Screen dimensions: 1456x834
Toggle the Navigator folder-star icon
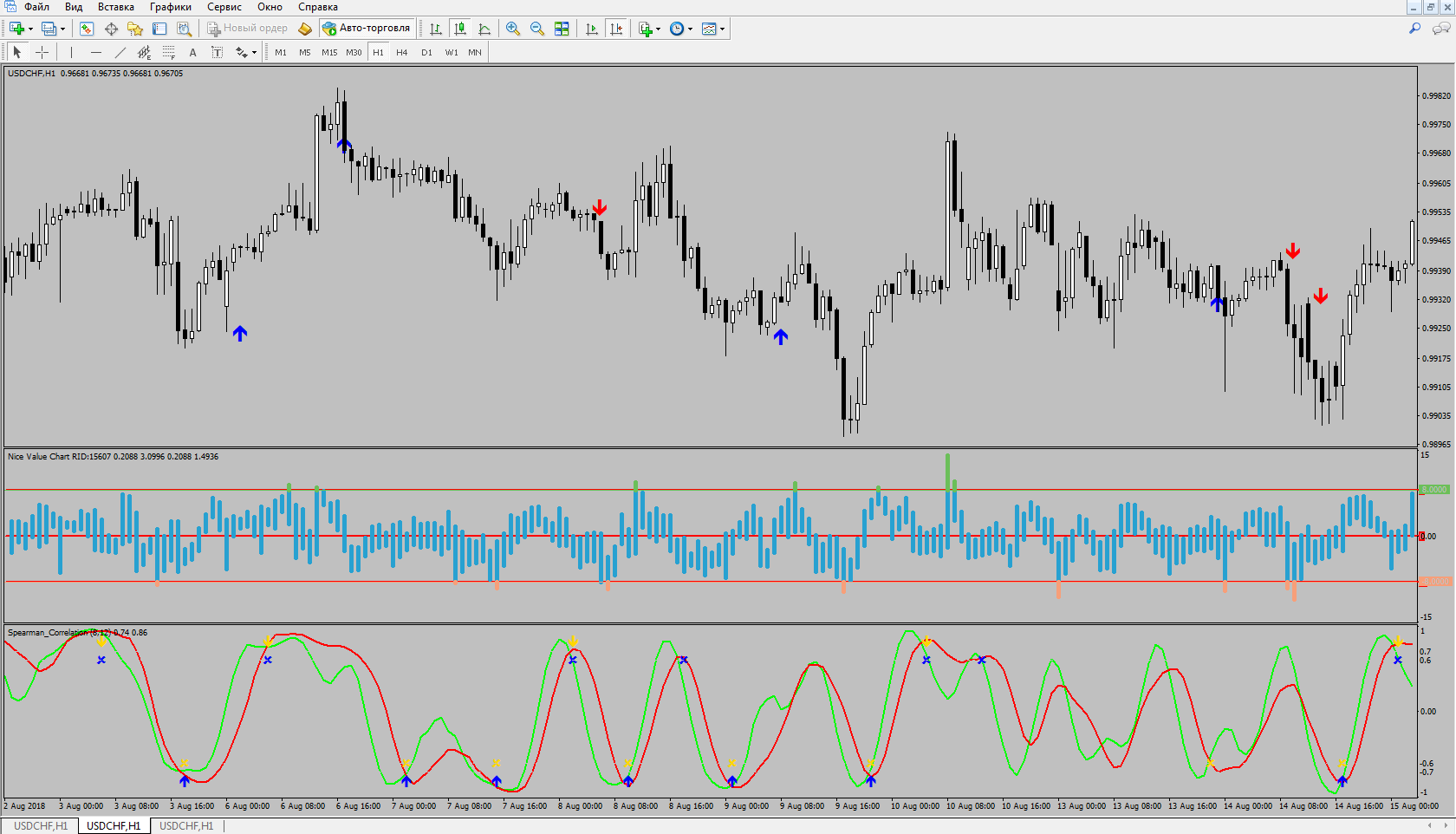pos(135,29)
